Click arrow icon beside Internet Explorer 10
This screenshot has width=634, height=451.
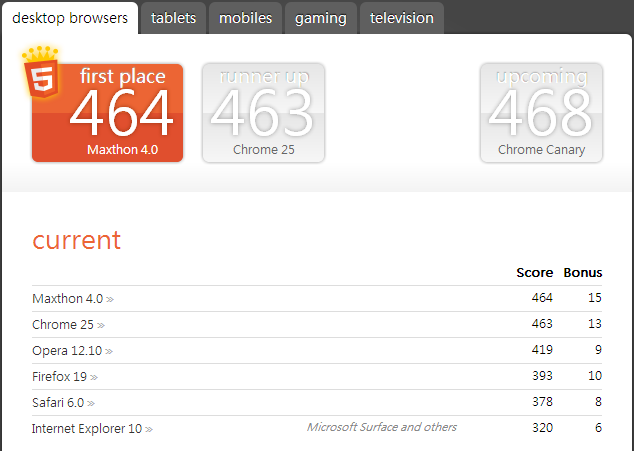(x=149, y=429)
